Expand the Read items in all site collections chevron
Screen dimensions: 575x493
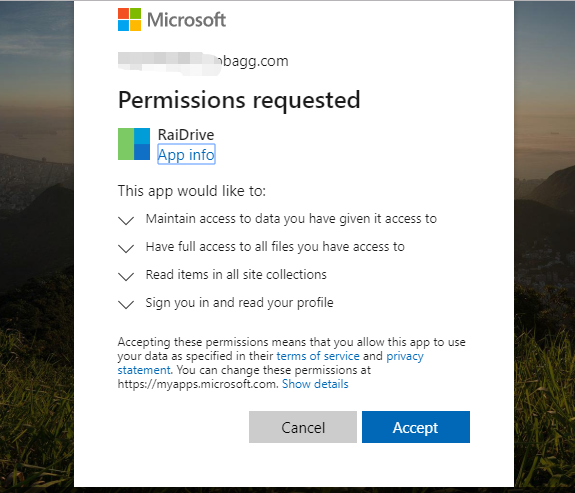[126, 276]
